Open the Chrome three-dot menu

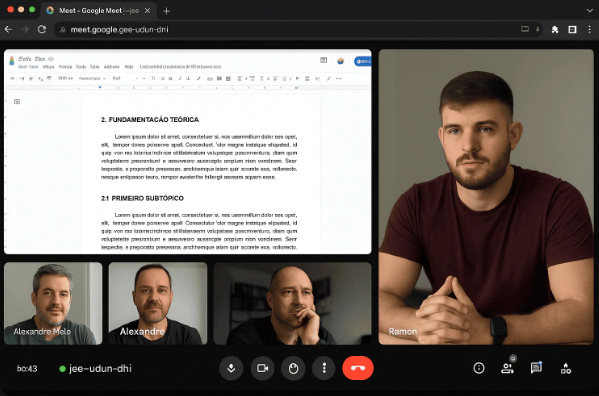[589, 29]
